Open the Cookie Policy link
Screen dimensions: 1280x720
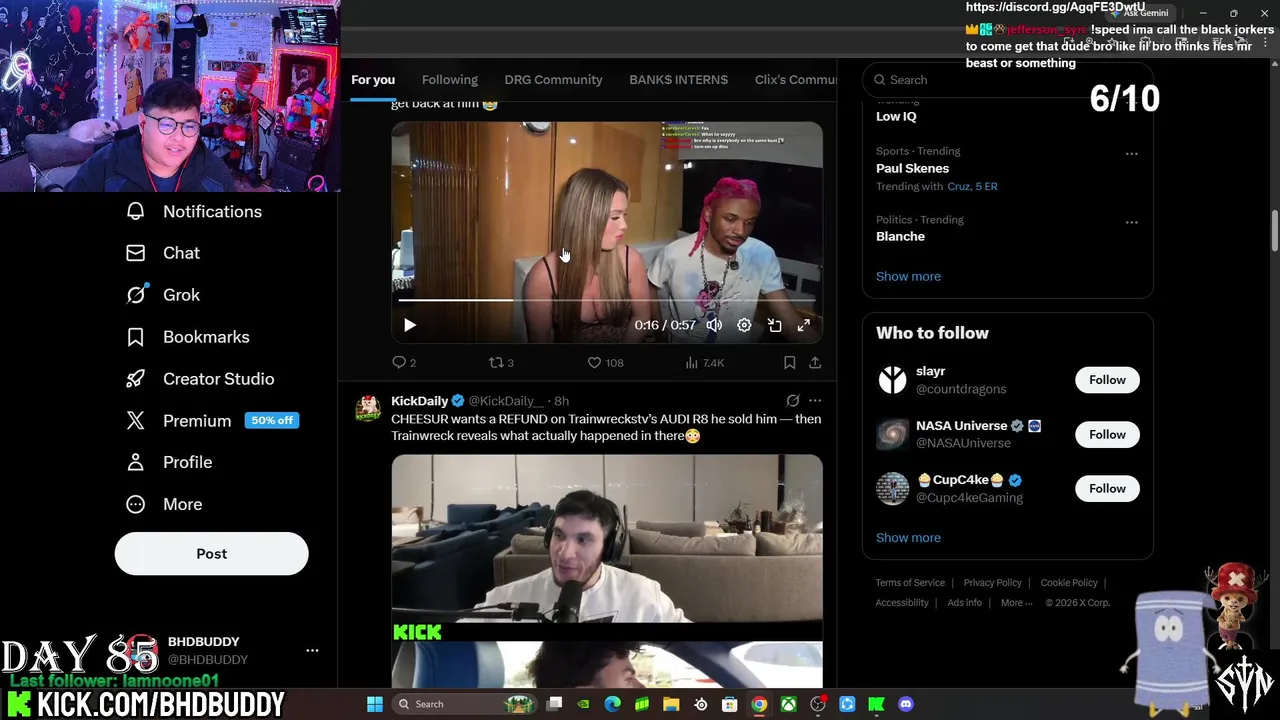pos(1069,582)
